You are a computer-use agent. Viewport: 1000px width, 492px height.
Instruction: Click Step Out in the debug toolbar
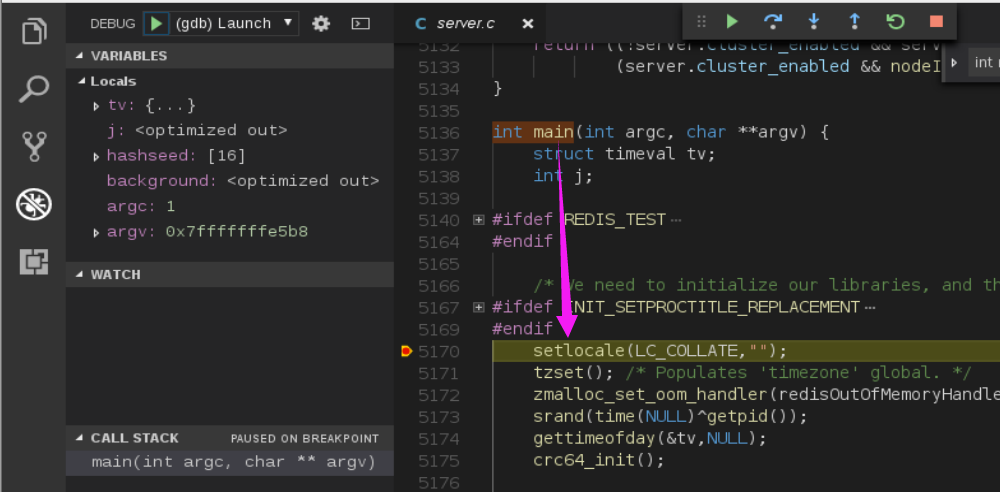[854, 21]
